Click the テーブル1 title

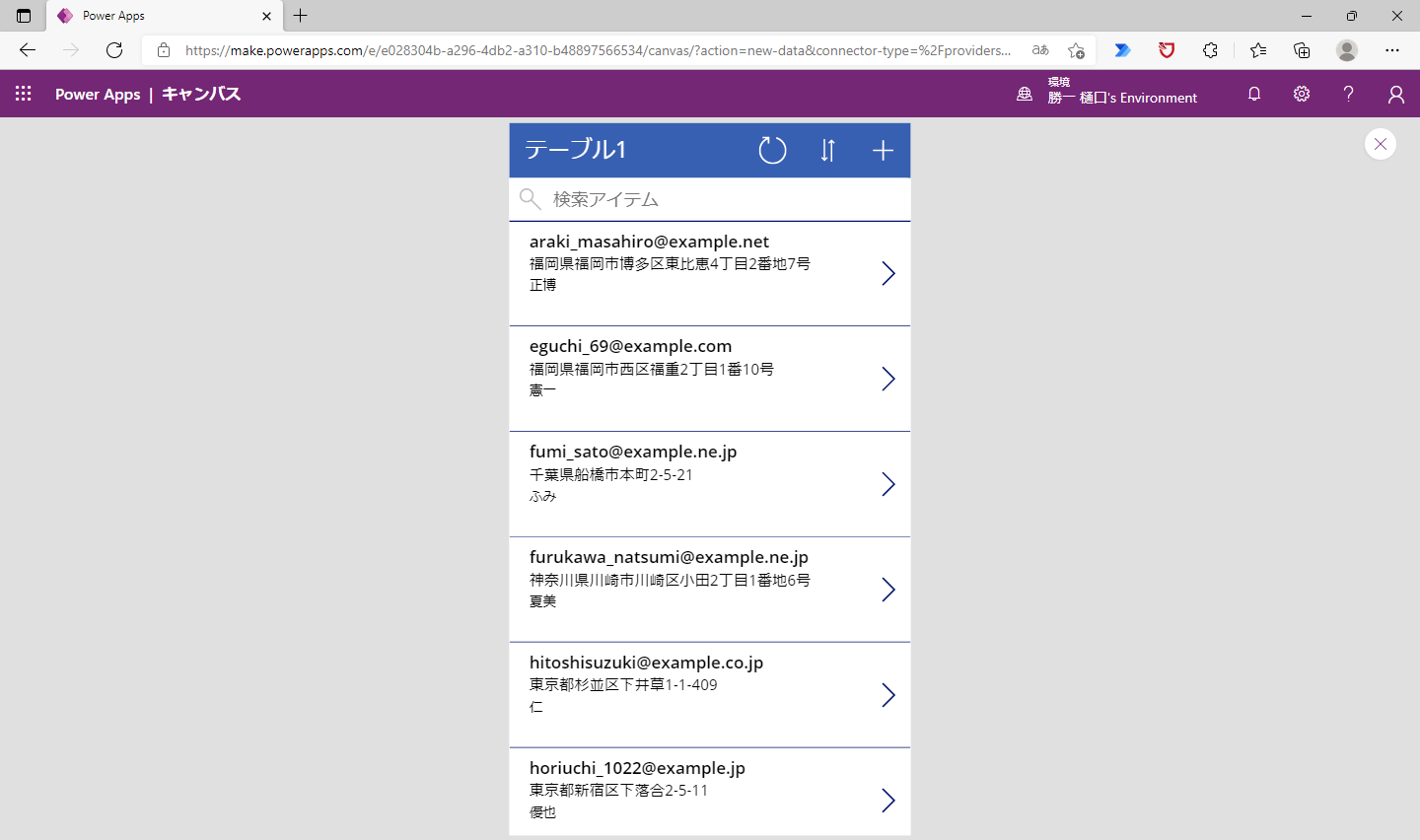576,150
